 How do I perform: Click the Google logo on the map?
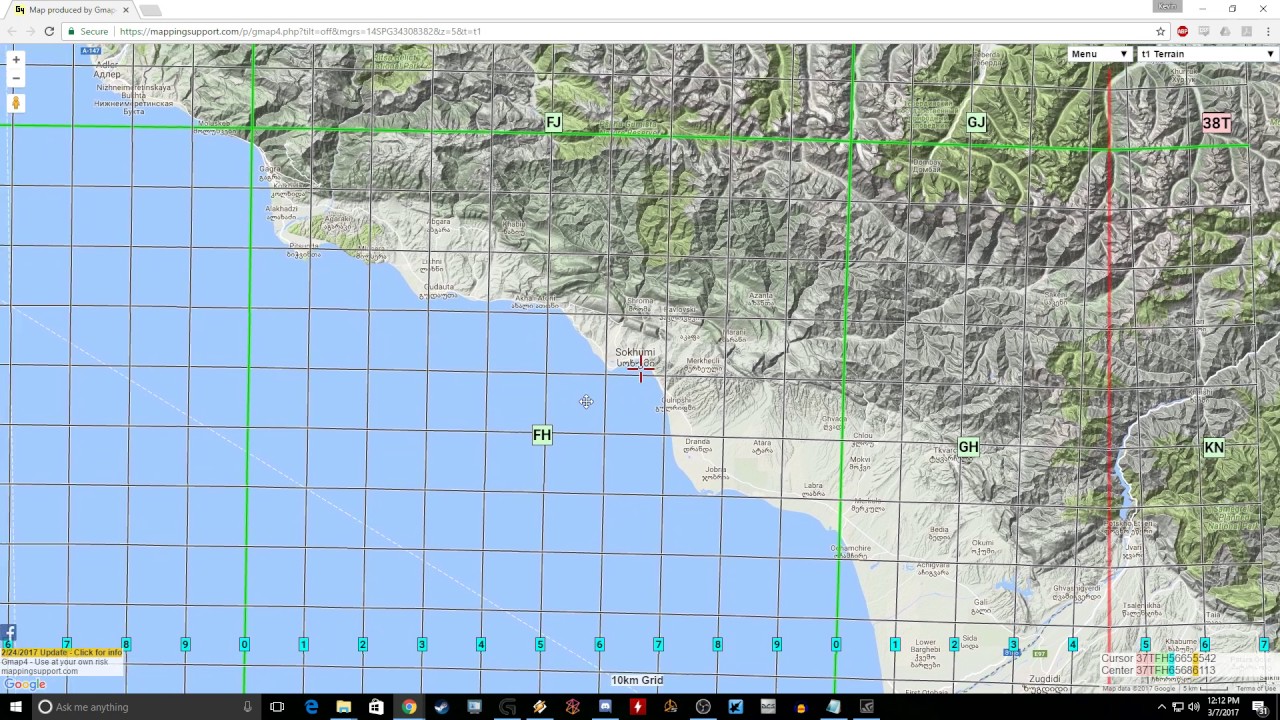tap(25, 684)
